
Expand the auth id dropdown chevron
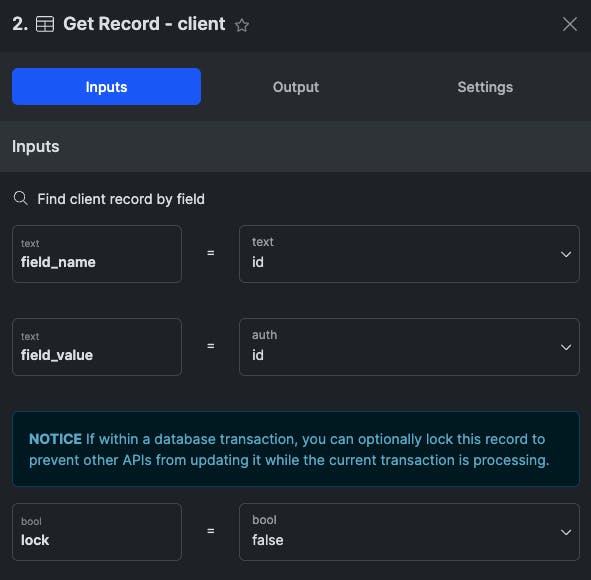pyautogui.click(x=565, y=347)
